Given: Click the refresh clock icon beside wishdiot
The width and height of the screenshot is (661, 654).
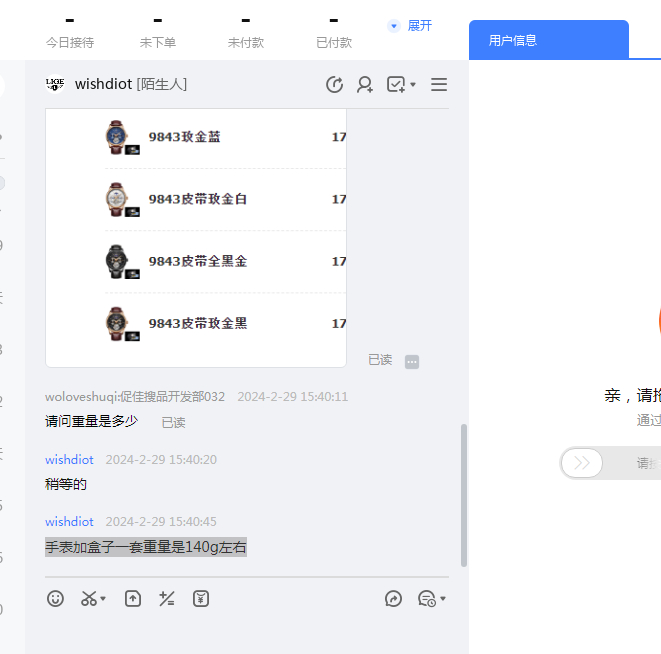Looking at the screenshot, I should click(335, 85).
